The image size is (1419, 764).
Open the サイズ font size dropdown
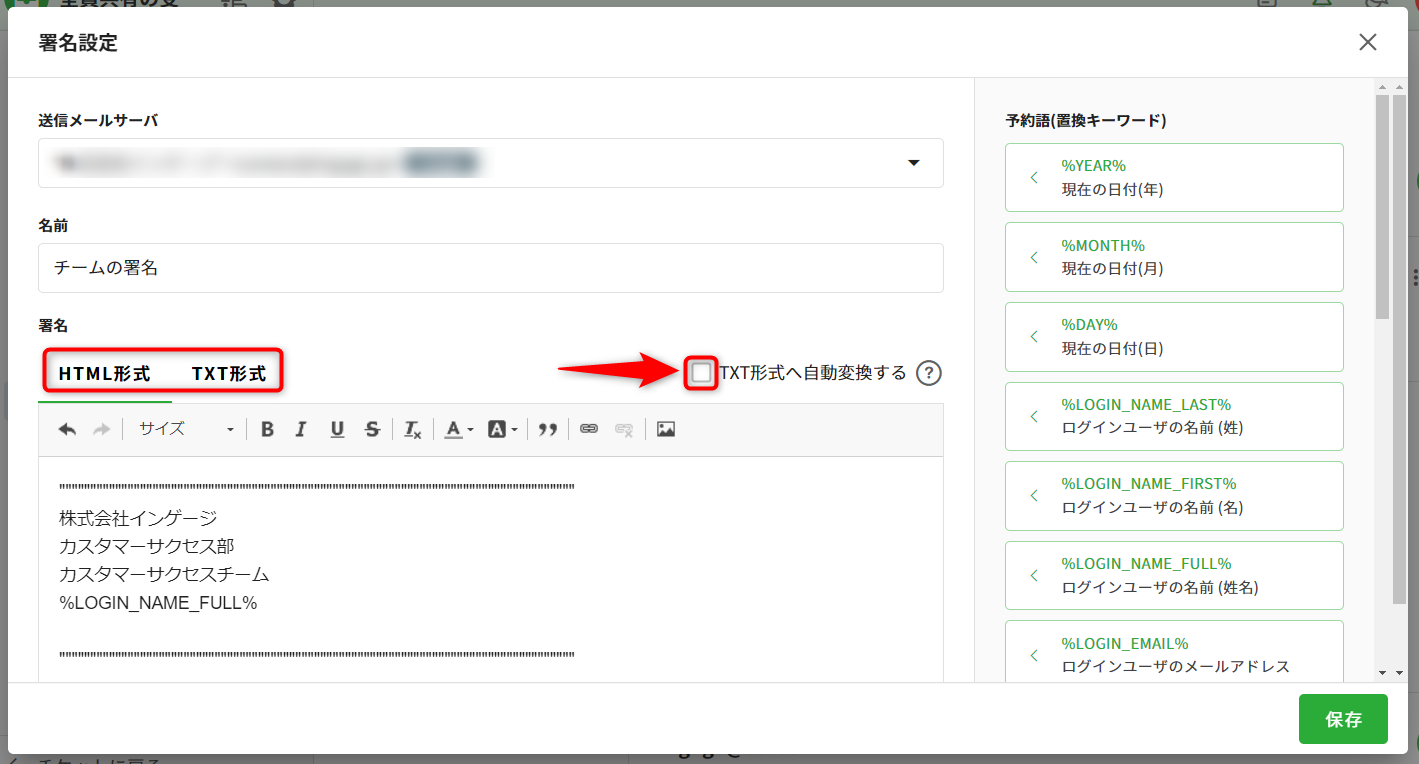point(186,429)
